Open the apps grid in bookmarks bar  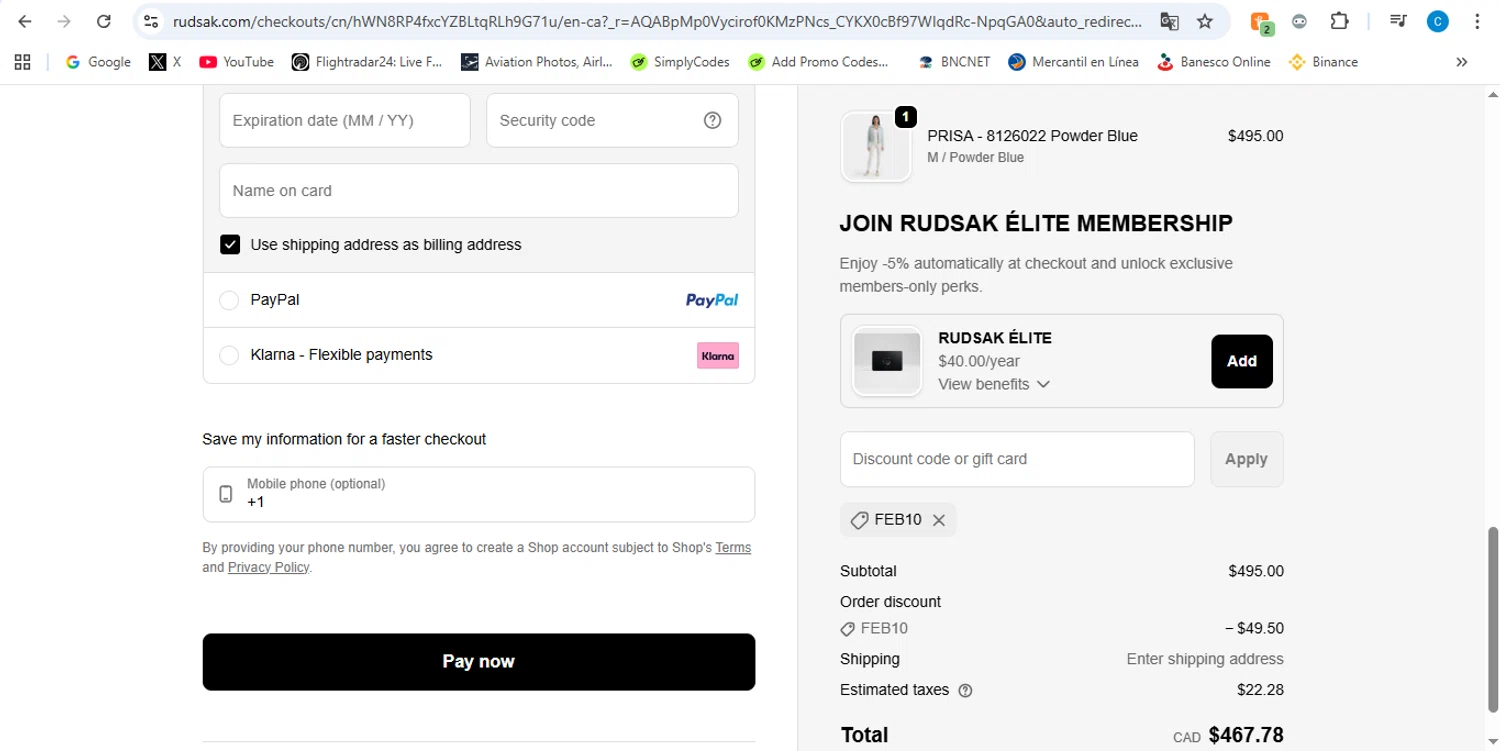[x=23, y=62]
